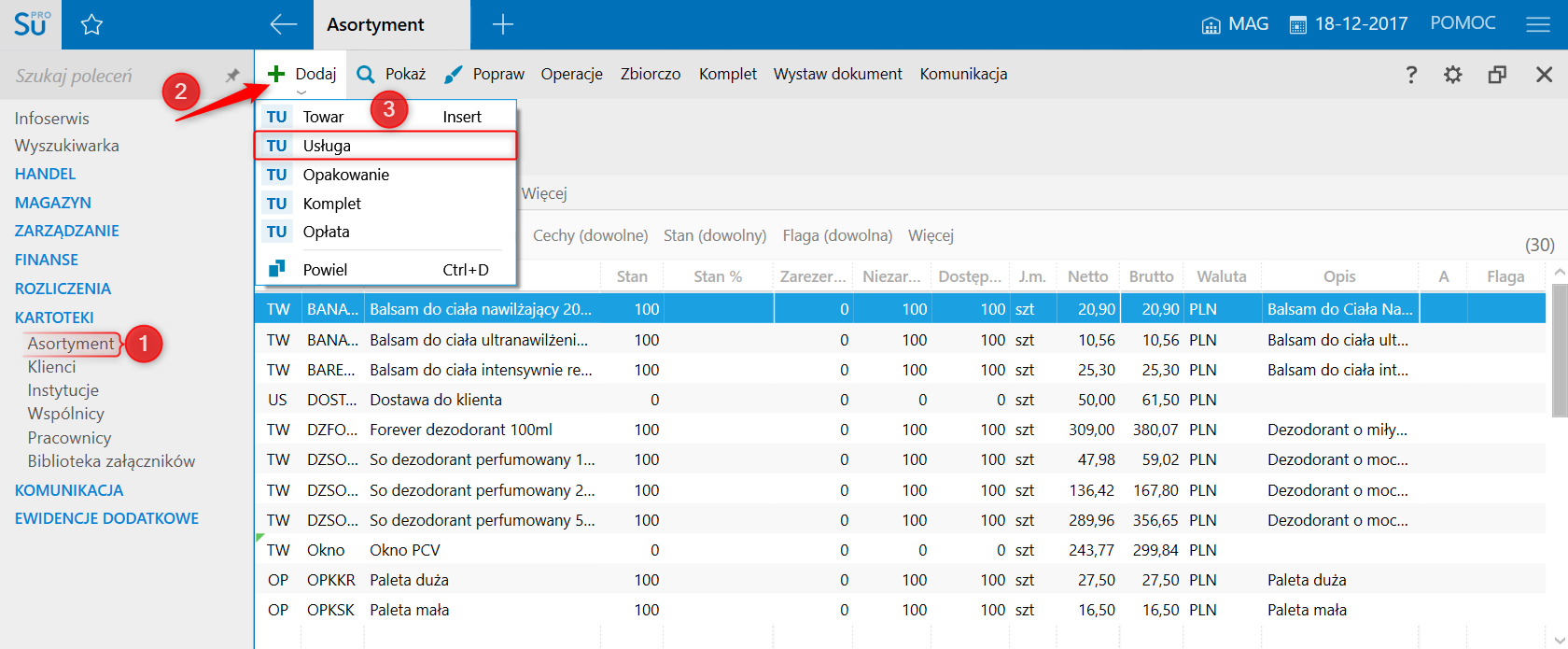Image resolution: width=1568 pixels, height=649 pixels.
Task: Click the detach window icon
Action: coord(1497,75)
